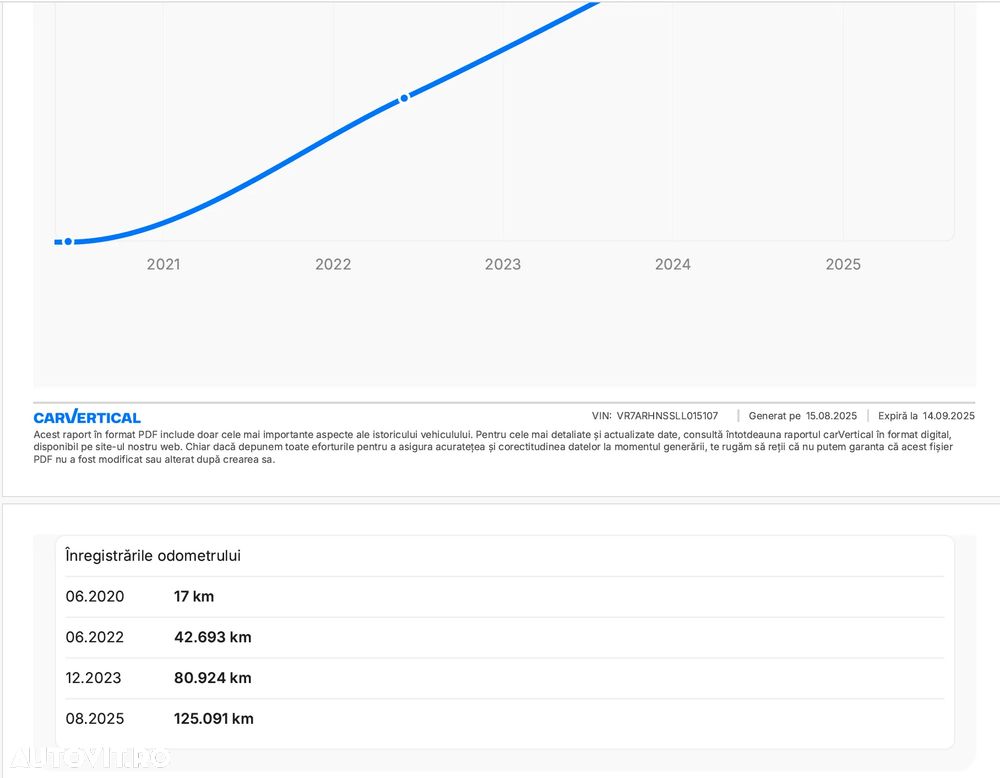Select the first data point at the chart's left edge
The image size is (1000, 778).
68,241
